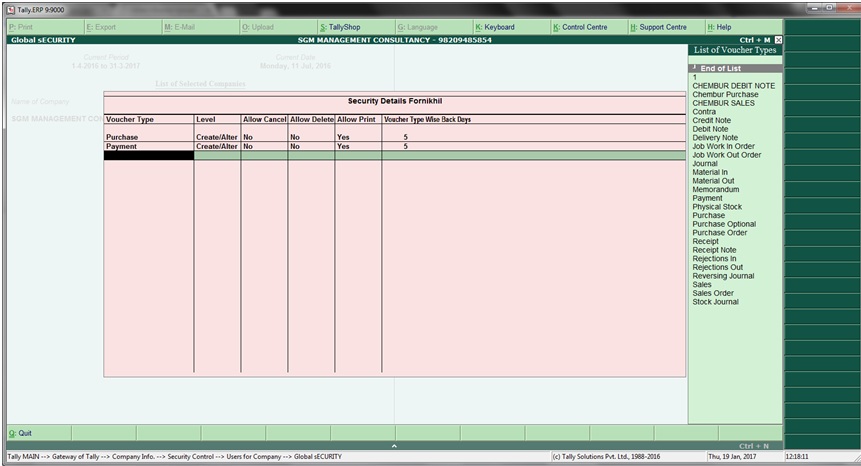This screenshot has width=861, height=466.
Task: Choose End of List option
Action: (722, 68)
